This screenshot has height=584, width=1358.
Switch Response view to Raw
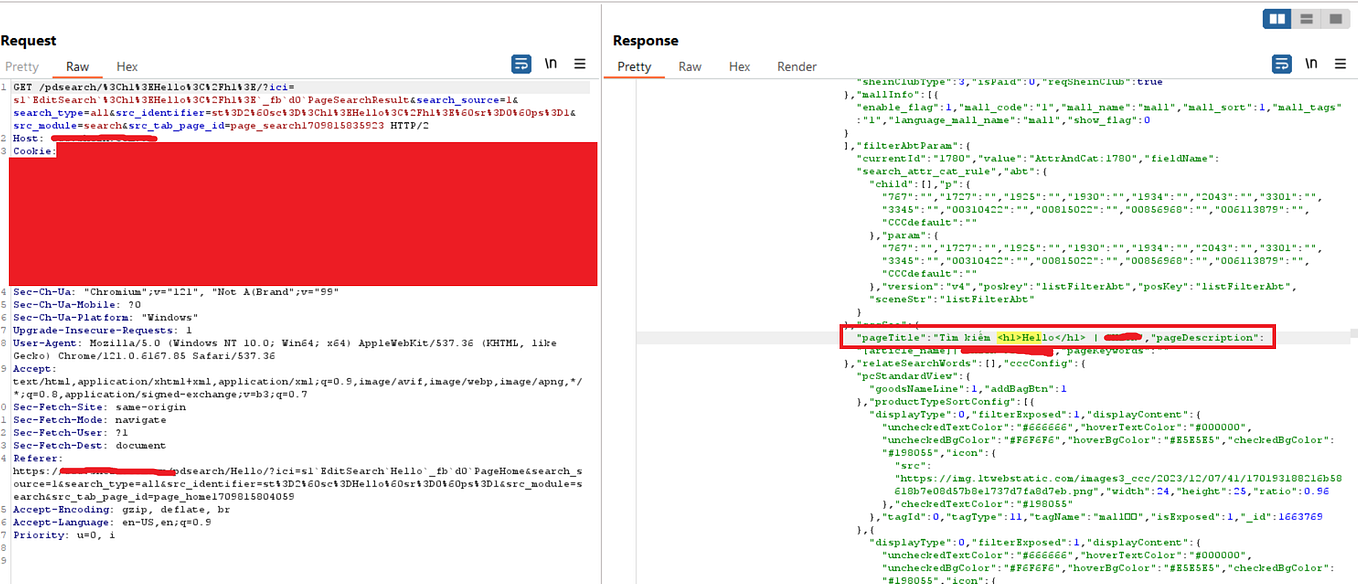(689, 66)
